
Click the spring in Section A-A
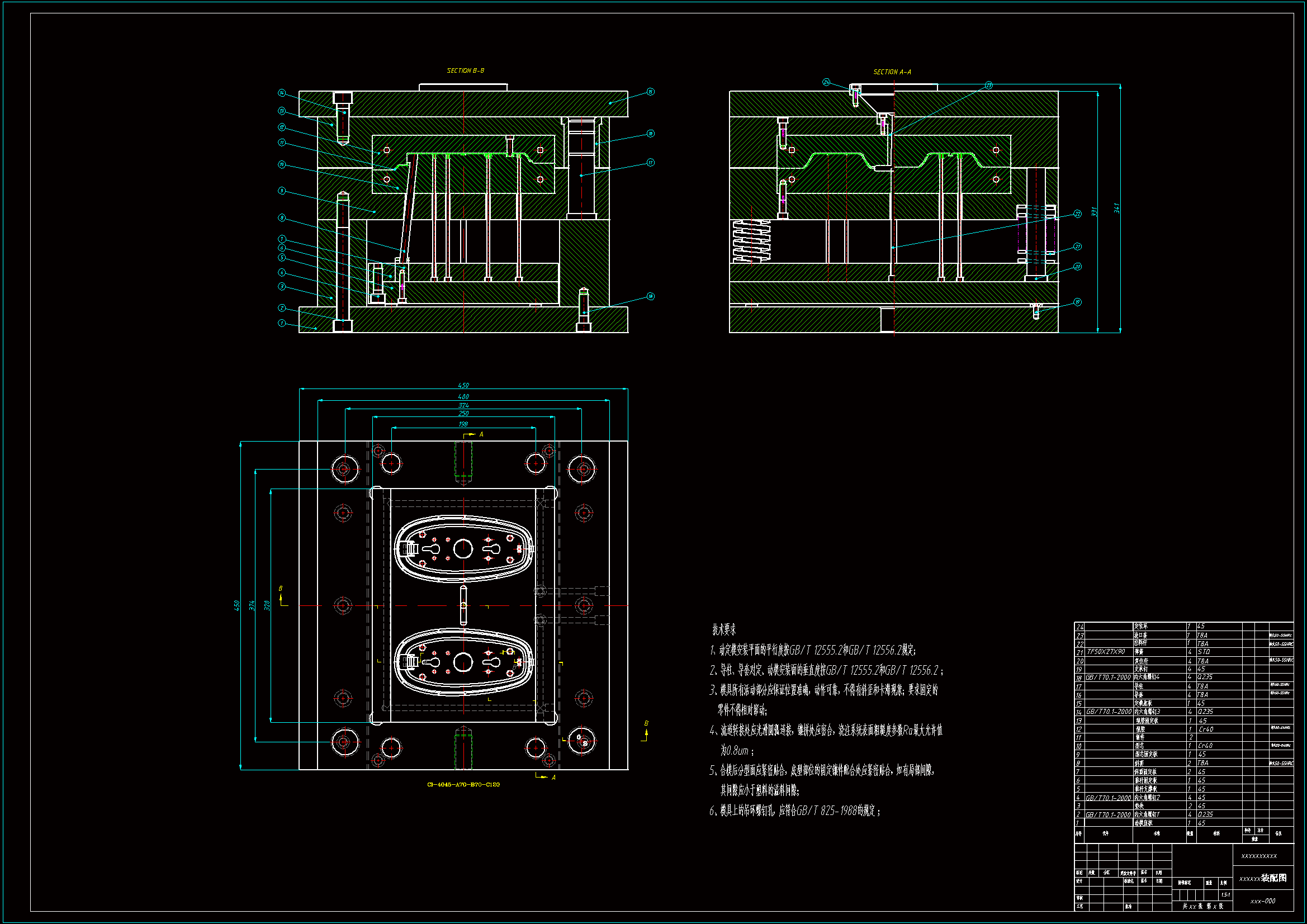[x=751, y=241]
